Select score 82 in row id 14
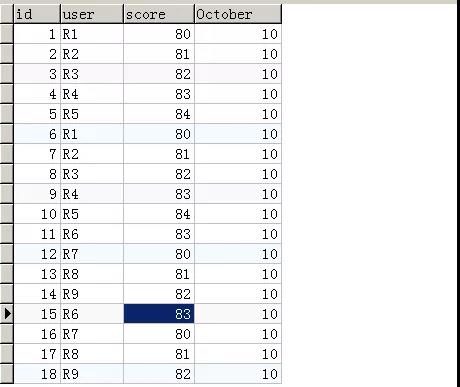 click(159, 294)
